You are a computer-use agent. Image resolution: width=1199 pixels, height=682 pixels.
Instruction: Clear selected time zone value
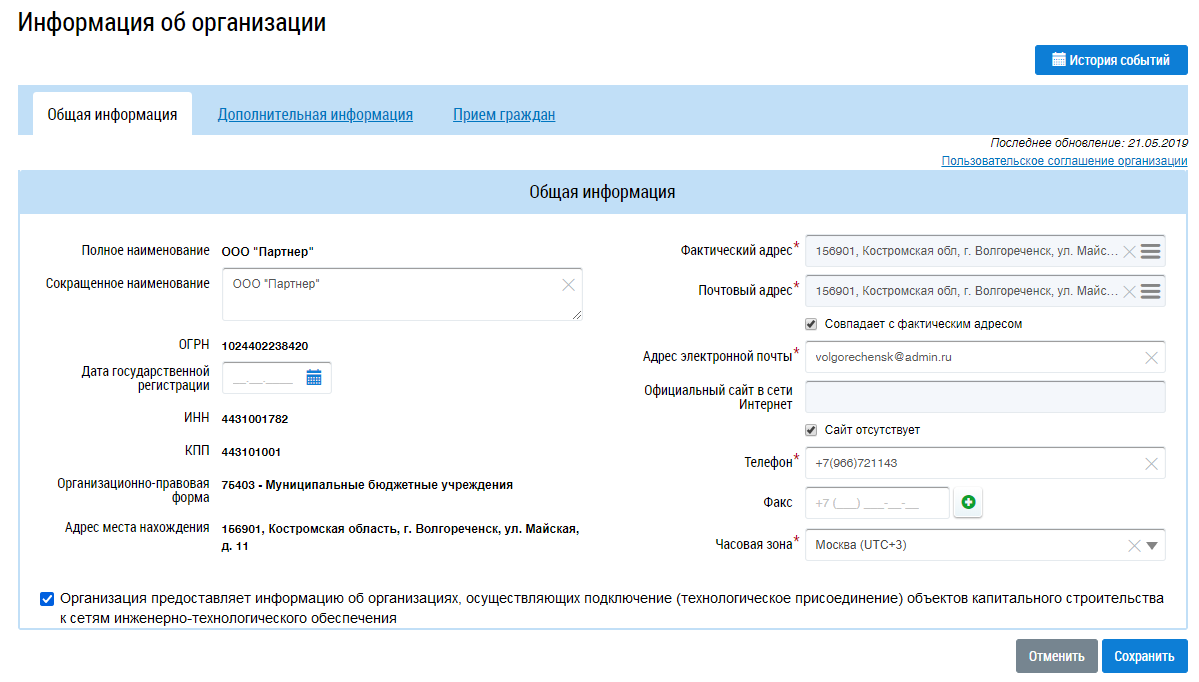(x=1134, y=546)
